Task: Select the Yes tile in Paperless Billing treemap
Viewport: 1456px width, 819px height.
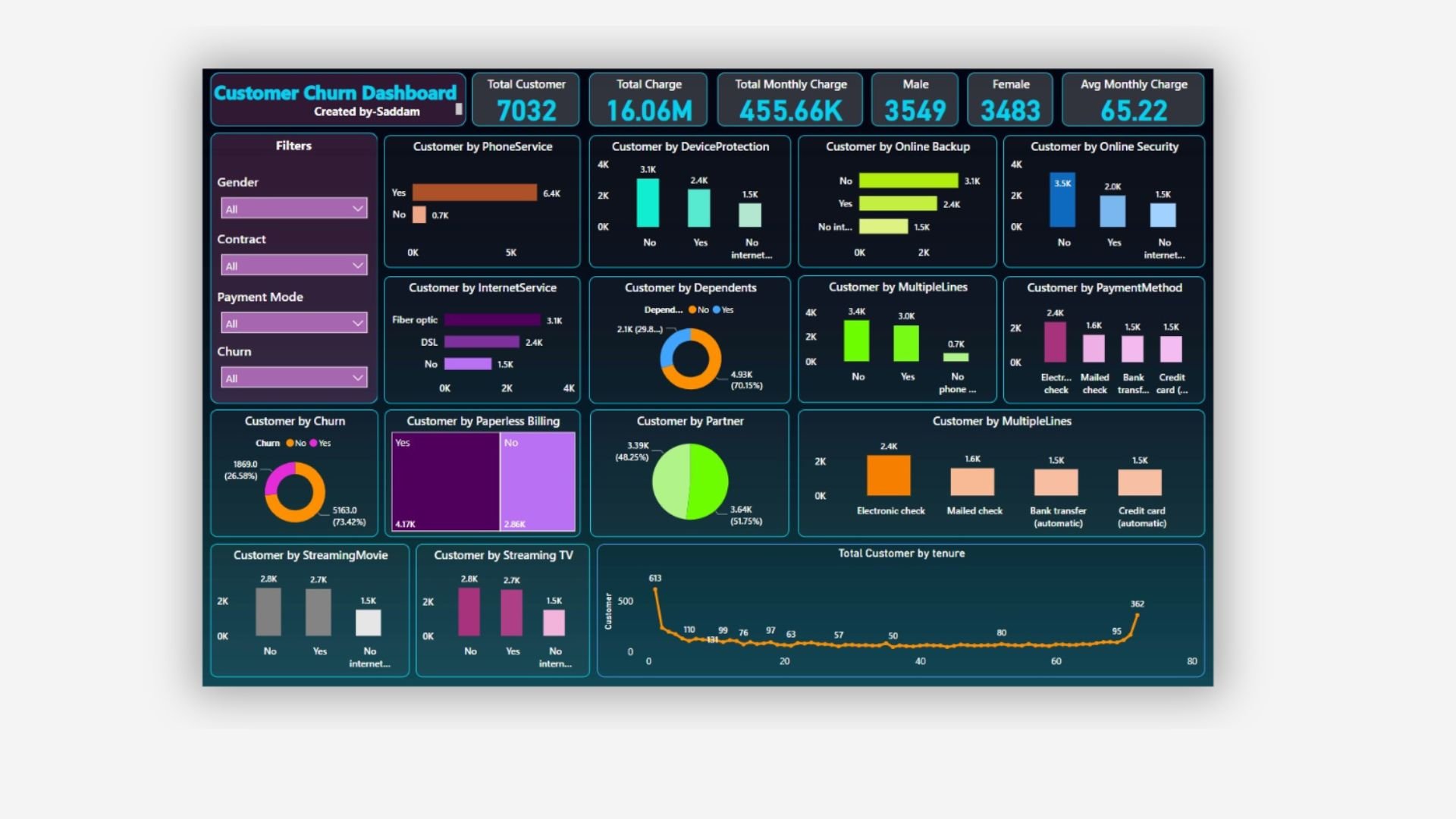Action: 445,482
